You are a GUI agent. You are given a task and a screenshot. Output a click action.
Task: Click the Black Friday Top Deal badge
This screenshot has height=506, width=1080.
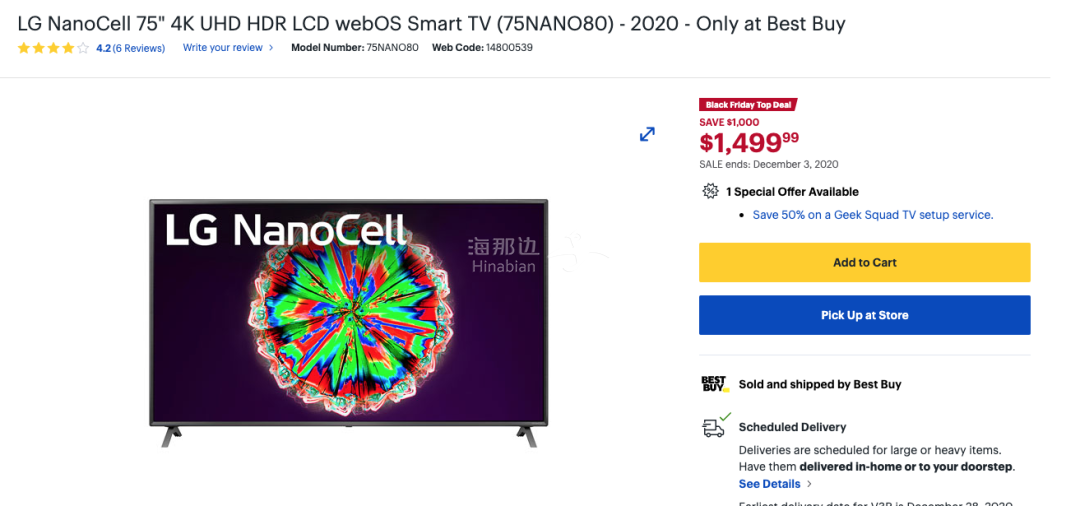point(747,105)
